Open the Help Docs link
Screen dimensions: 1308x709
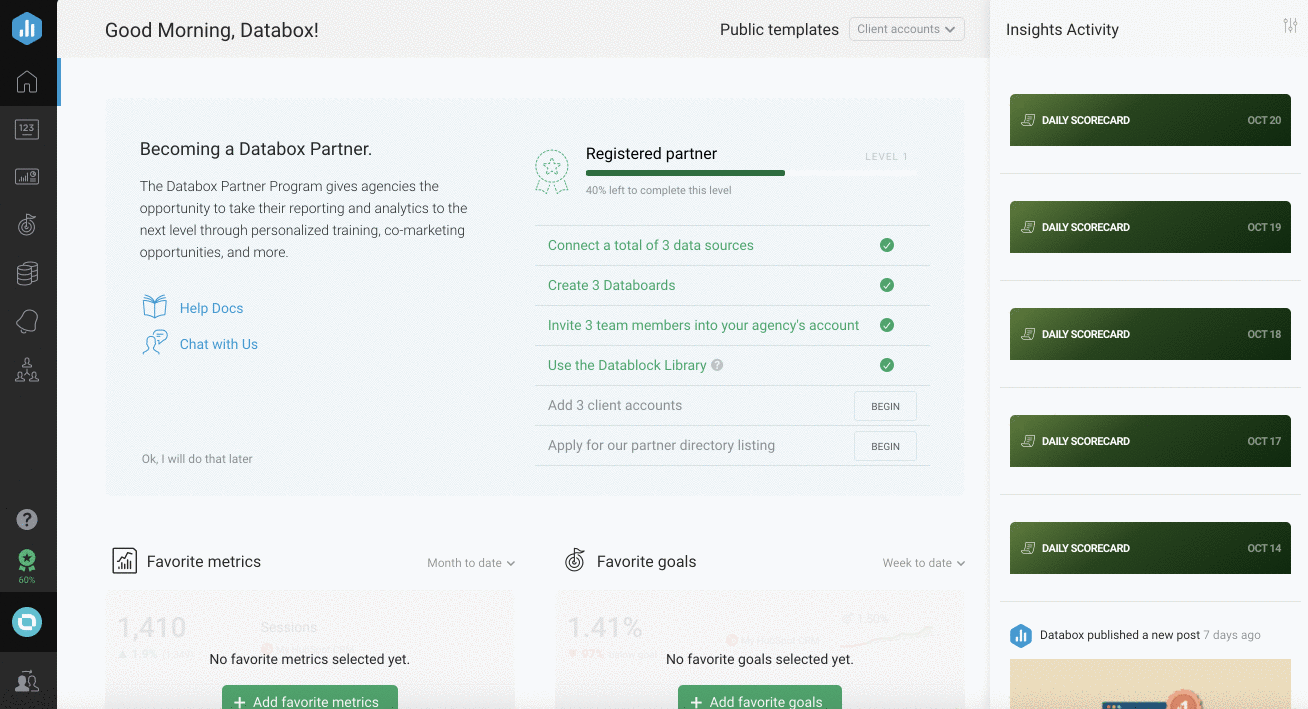[211, 308]
